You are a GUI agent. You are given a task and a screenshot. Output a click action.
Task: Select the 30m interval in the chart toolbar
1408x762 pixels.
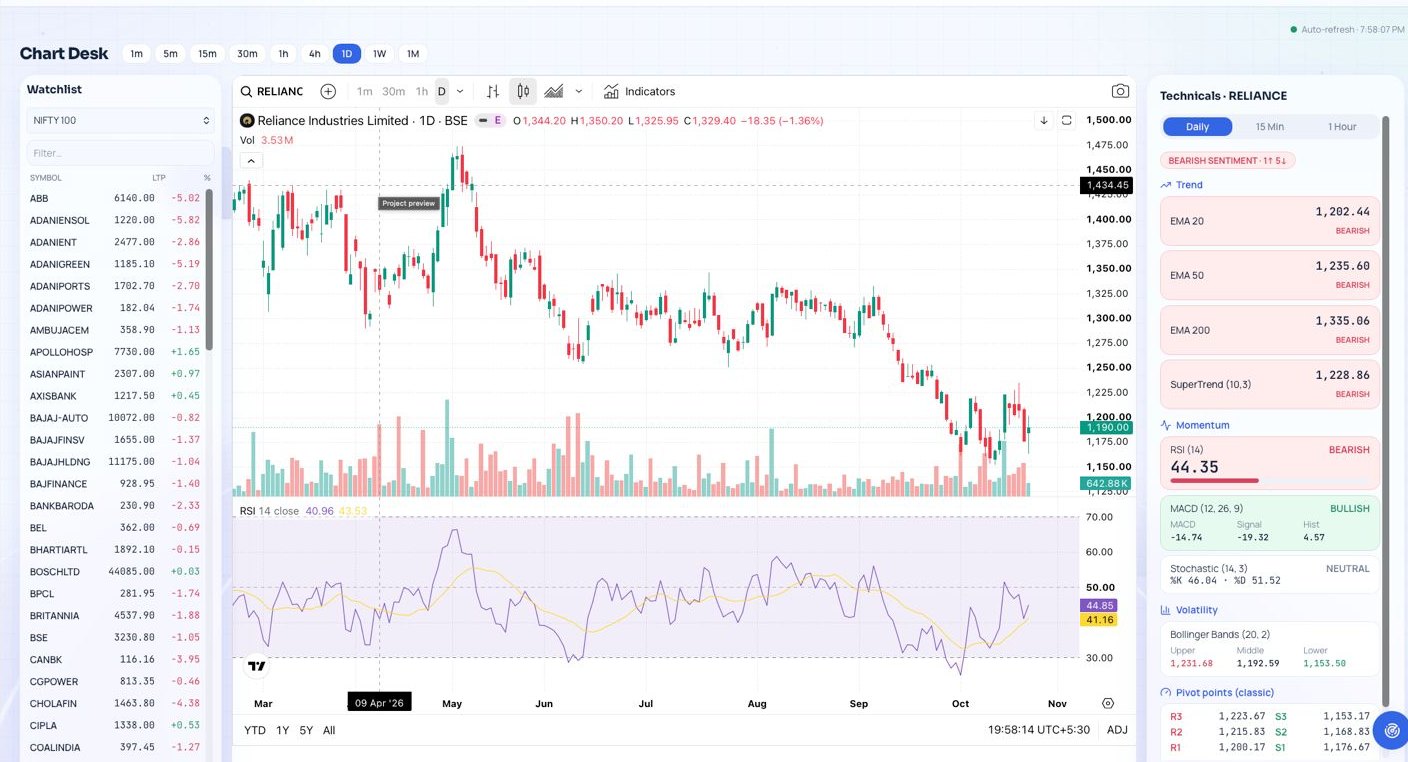click(x=394, y=92)
